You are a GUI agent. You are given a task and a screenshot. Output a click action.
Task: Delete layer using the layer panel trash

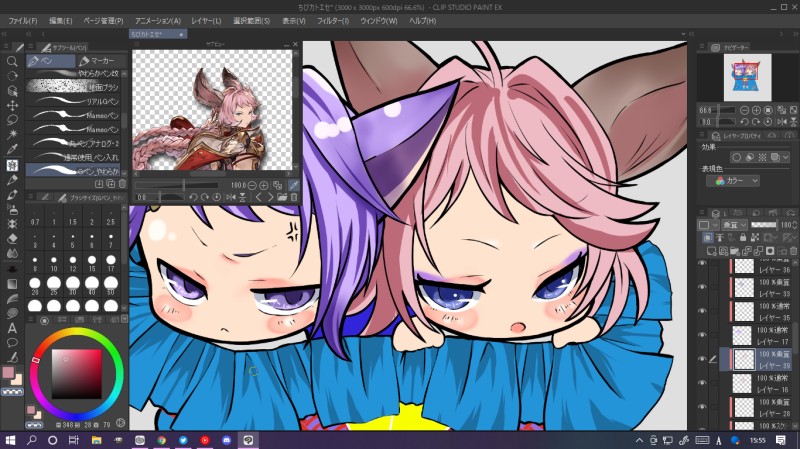tap(793, 251)
